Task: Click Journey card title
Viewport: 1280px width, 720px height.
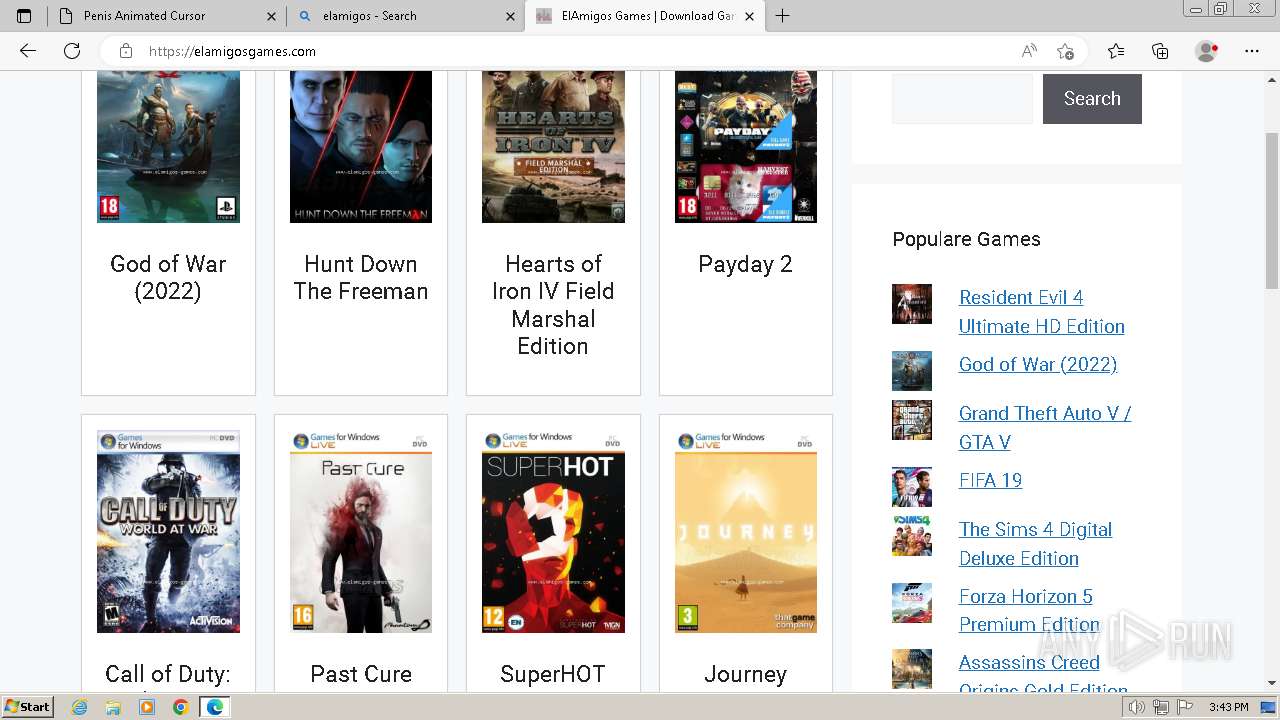Action: 746,674
